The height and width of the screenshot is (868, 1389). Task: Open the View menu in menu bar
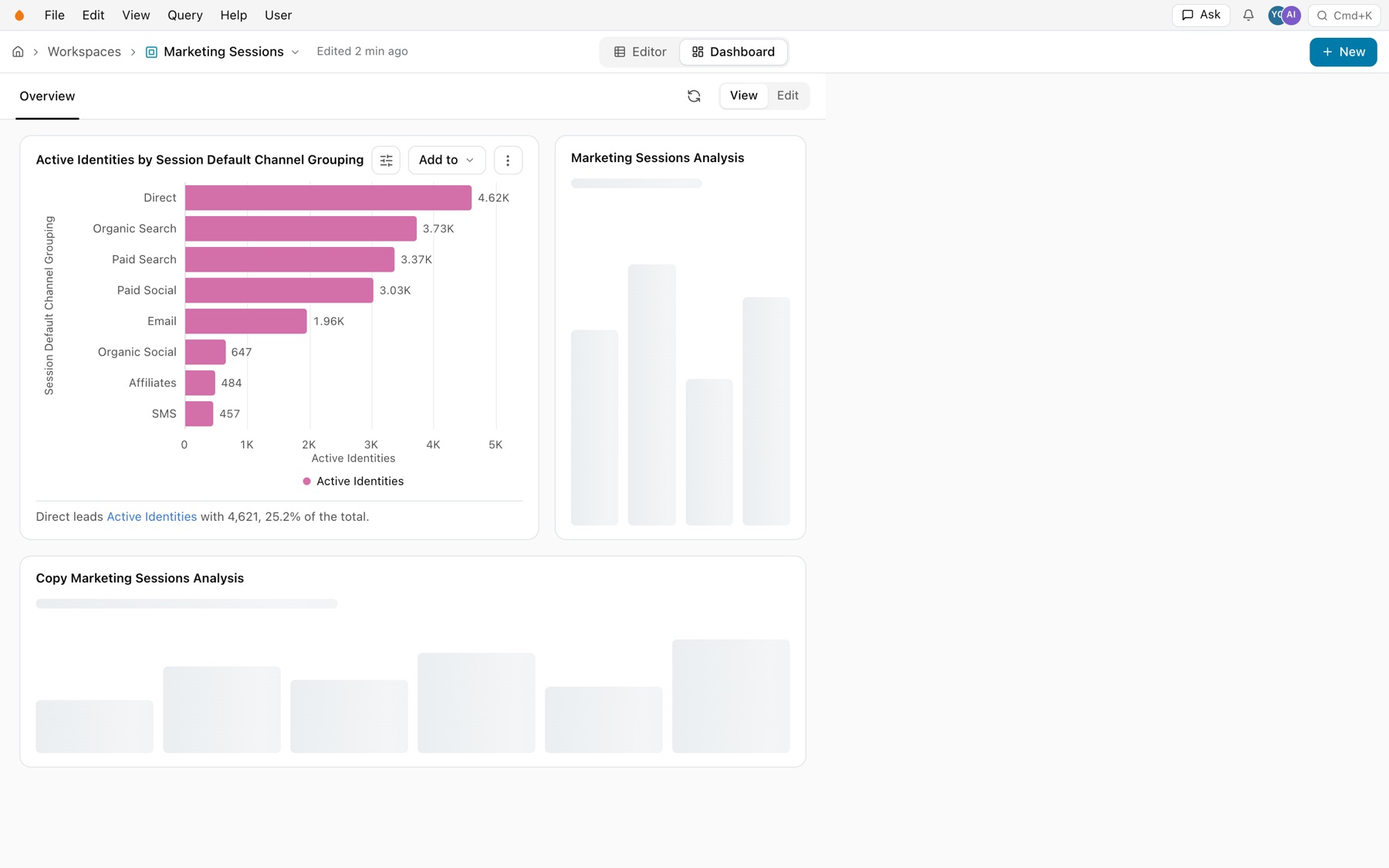(136, 15)
